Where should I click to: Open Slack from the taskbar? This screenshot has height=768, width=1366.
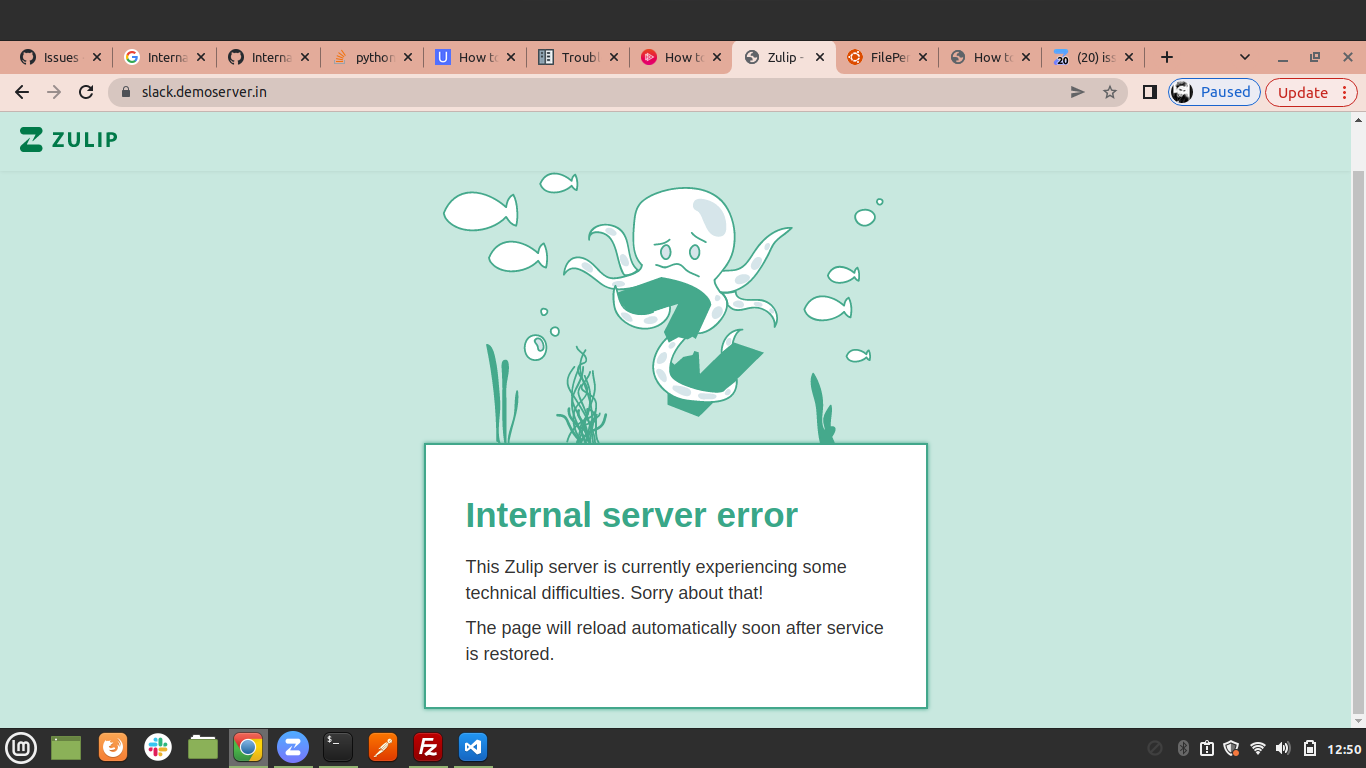[158, 747]
